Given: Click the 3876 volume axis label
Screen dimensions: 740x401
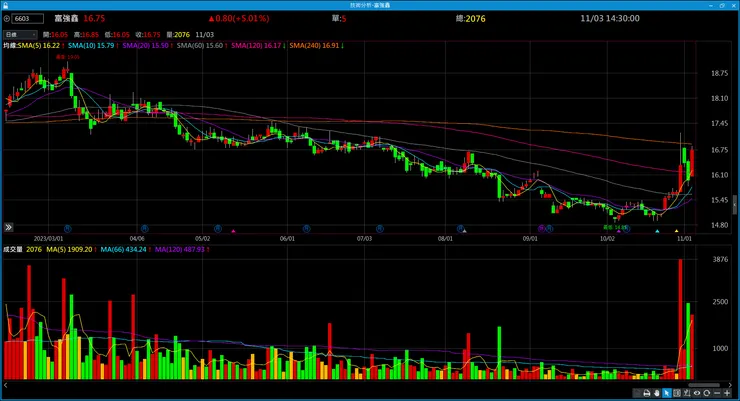Looking at the screenshot, I should (720, 259).
